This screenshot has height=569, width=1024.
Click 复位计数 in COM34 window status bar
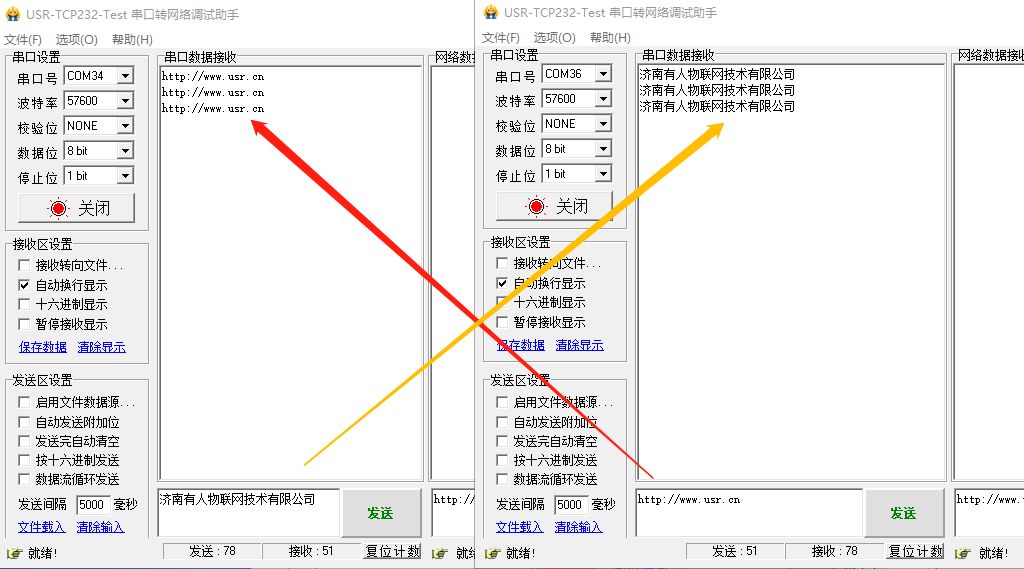pyautogui.click(x=393, y=551)
